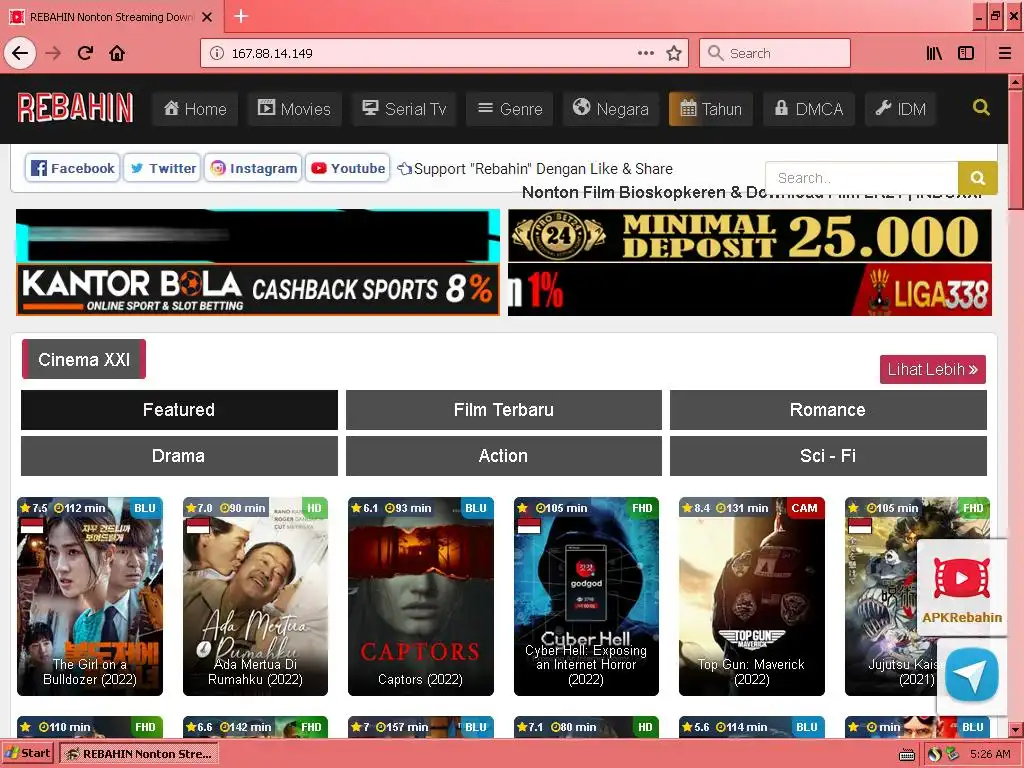The height and width of the screenshot is (768, 1024).
Task: Expand the Genre menu
Action: pyautogui.click(x=509, y=108)
